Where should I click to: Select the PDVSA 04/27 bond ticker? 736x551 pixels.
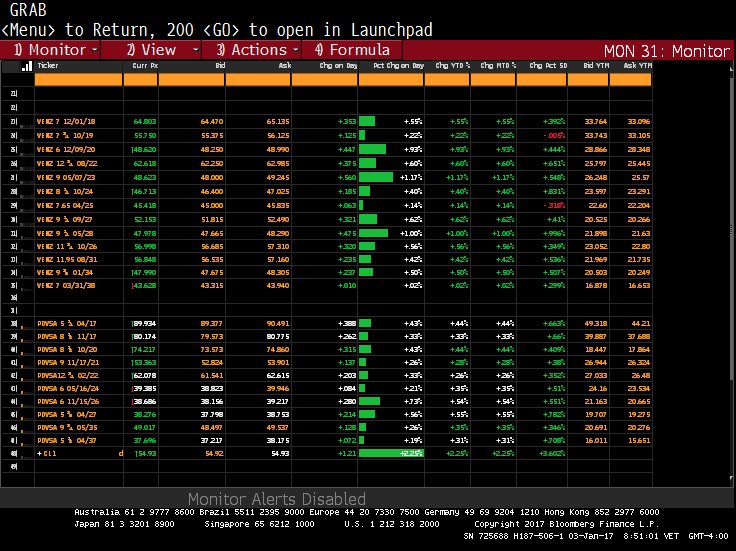[x=68, y=415]
